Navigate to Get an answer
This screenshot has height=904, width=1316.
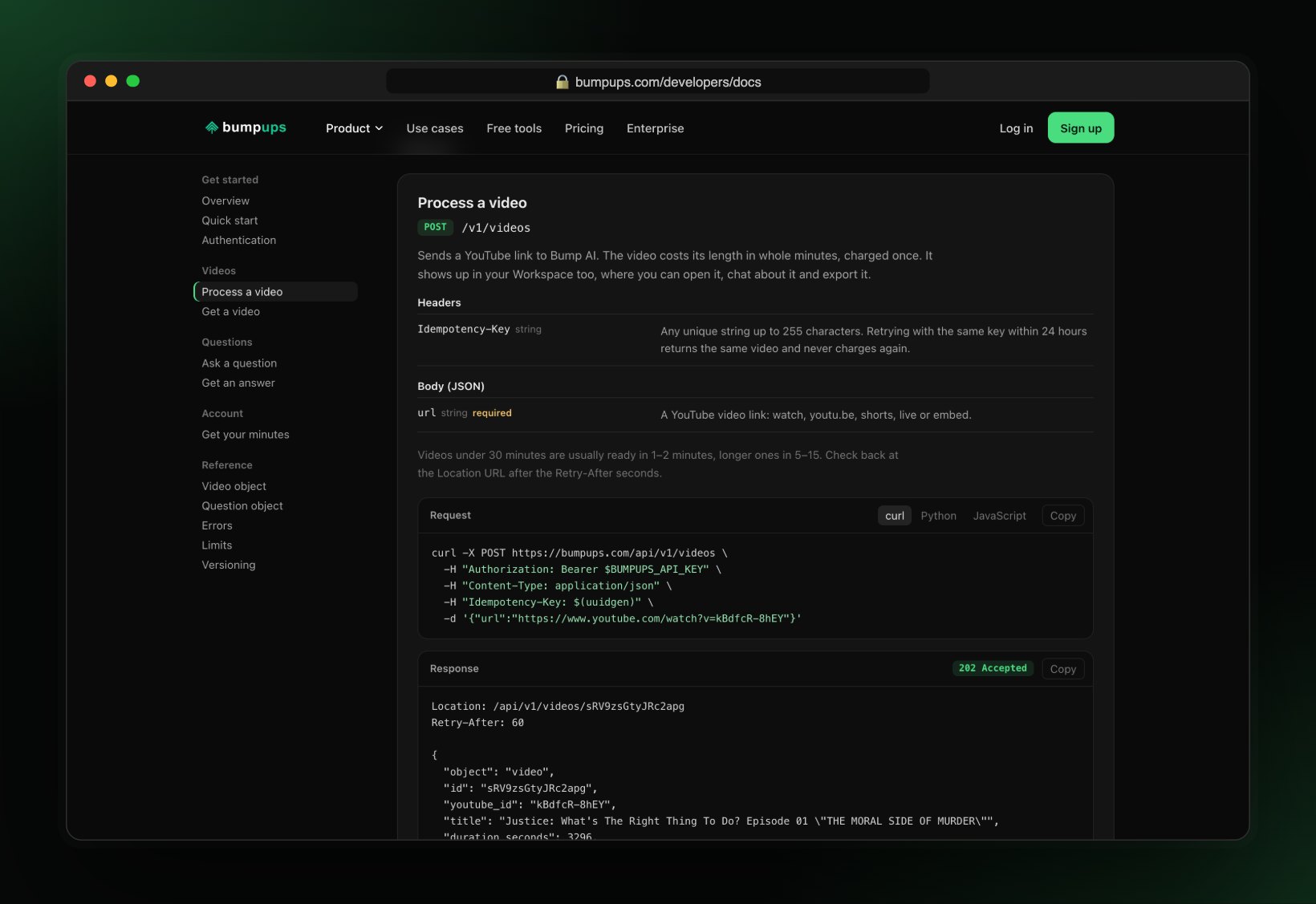(238, 383)
